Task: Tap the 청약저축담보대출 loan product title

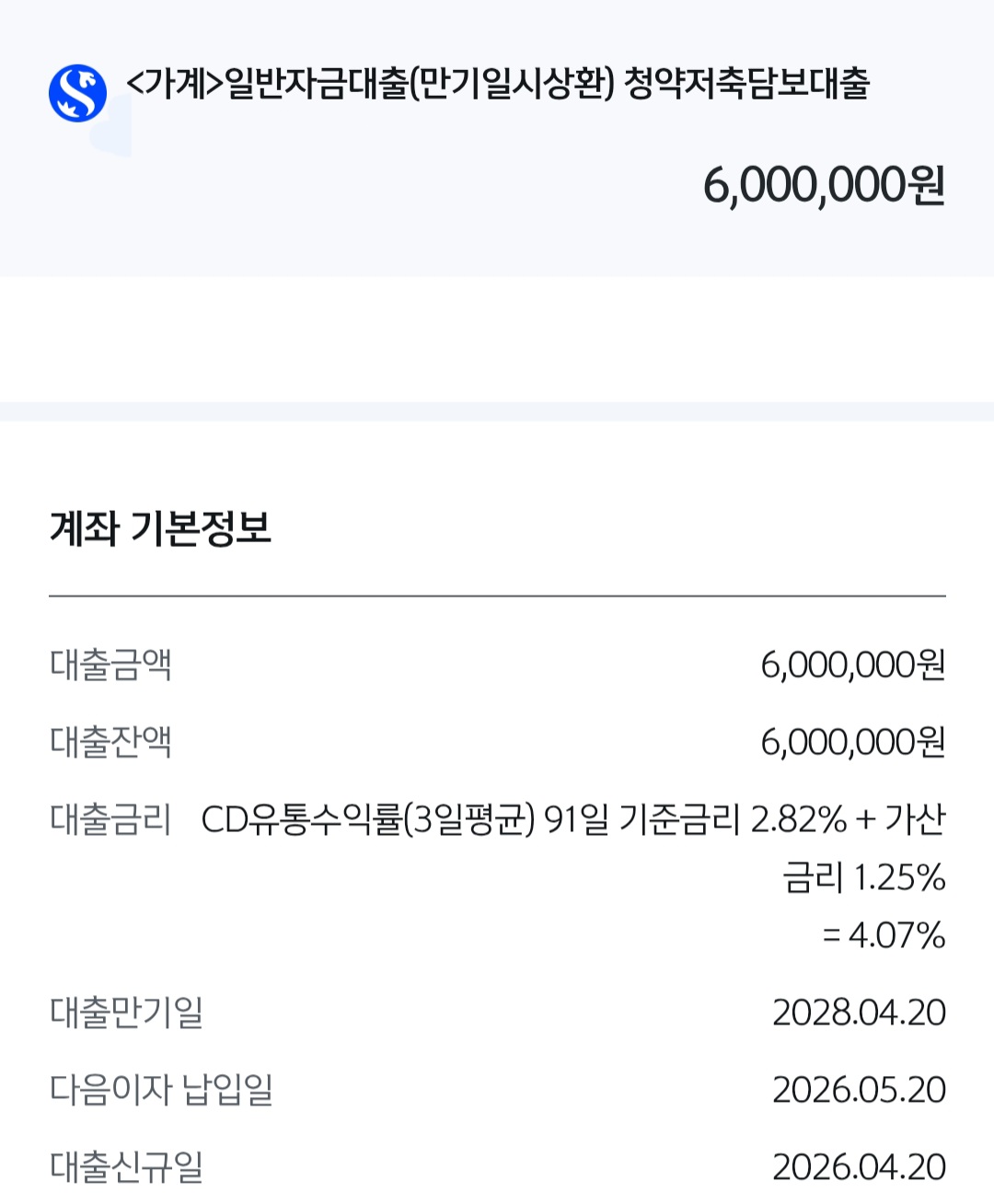Action: click(x=497, y=84)
